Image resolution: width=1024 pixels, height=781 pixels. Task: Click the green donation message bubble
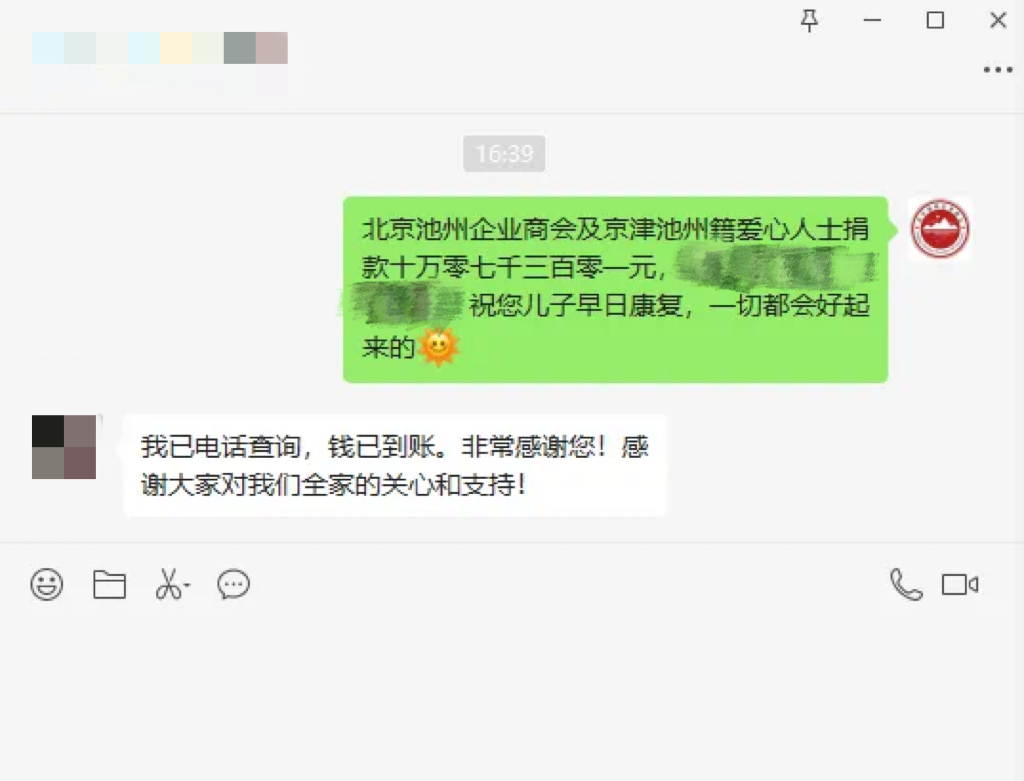coord(615,289)
